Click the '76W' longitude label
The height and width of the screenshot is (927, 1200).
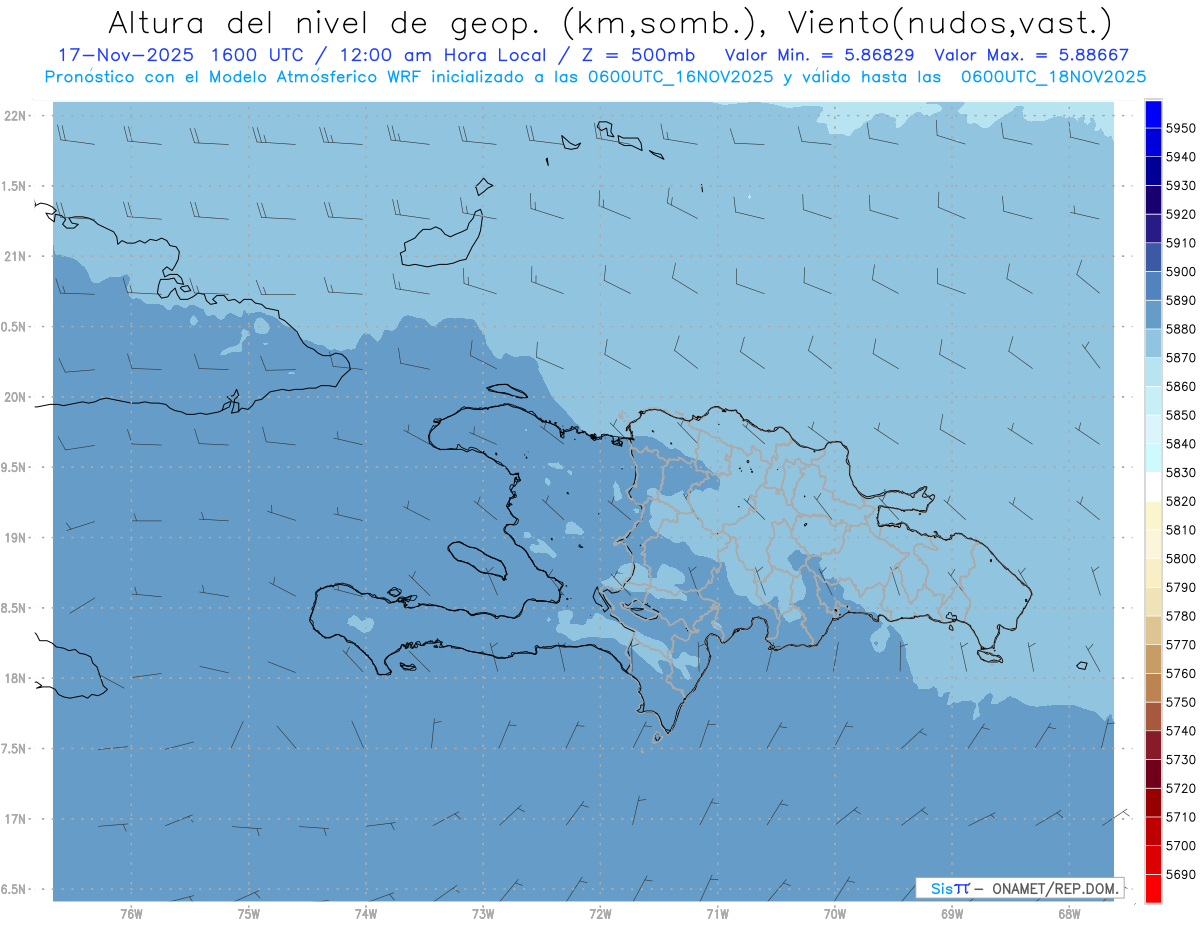131,913
